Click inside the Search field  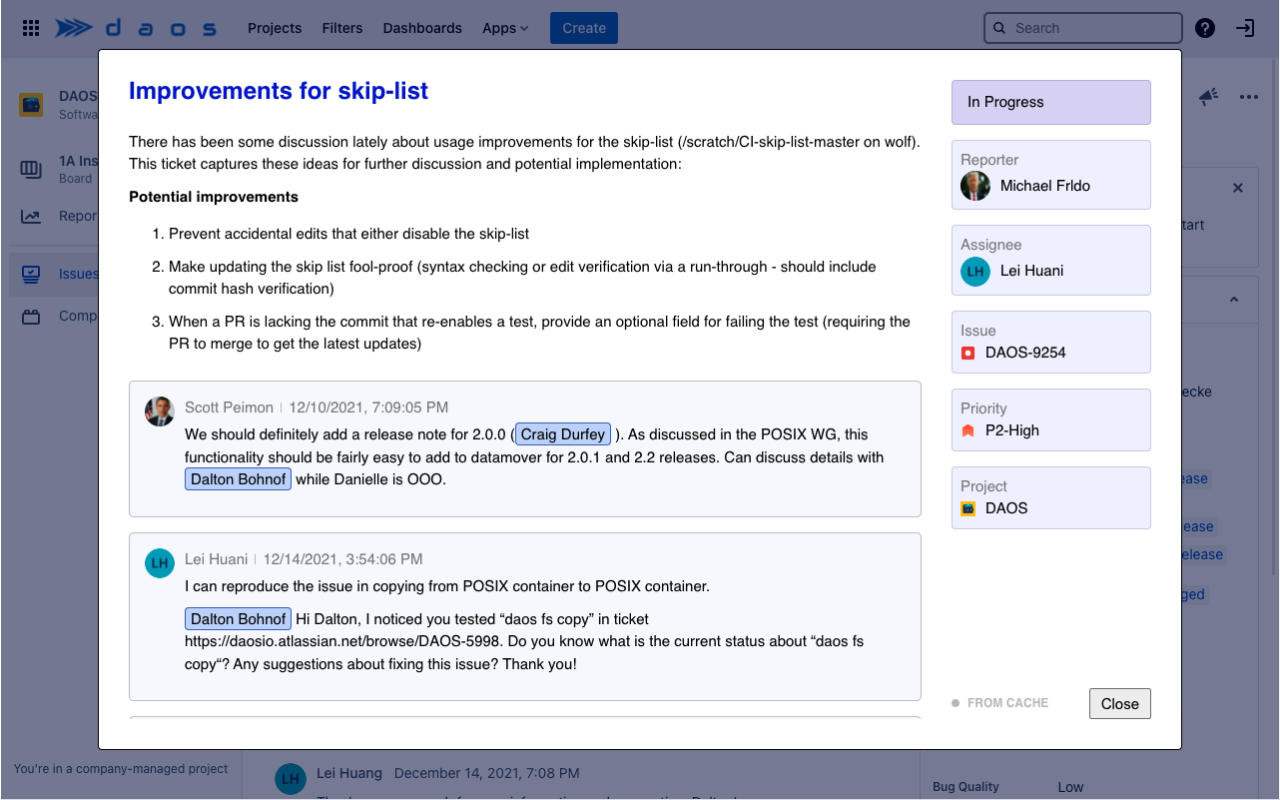tap(1082, 28)
